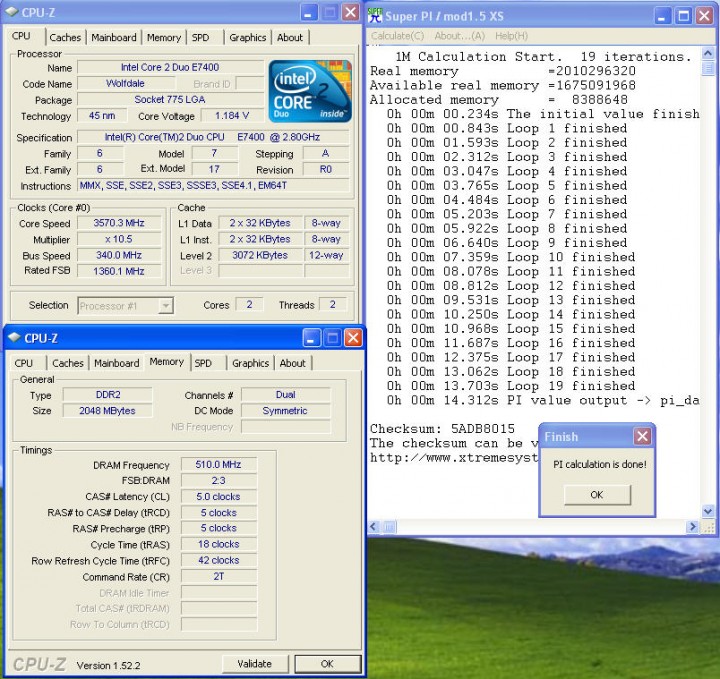Click the Super PI title bar icon

point(376,15)
